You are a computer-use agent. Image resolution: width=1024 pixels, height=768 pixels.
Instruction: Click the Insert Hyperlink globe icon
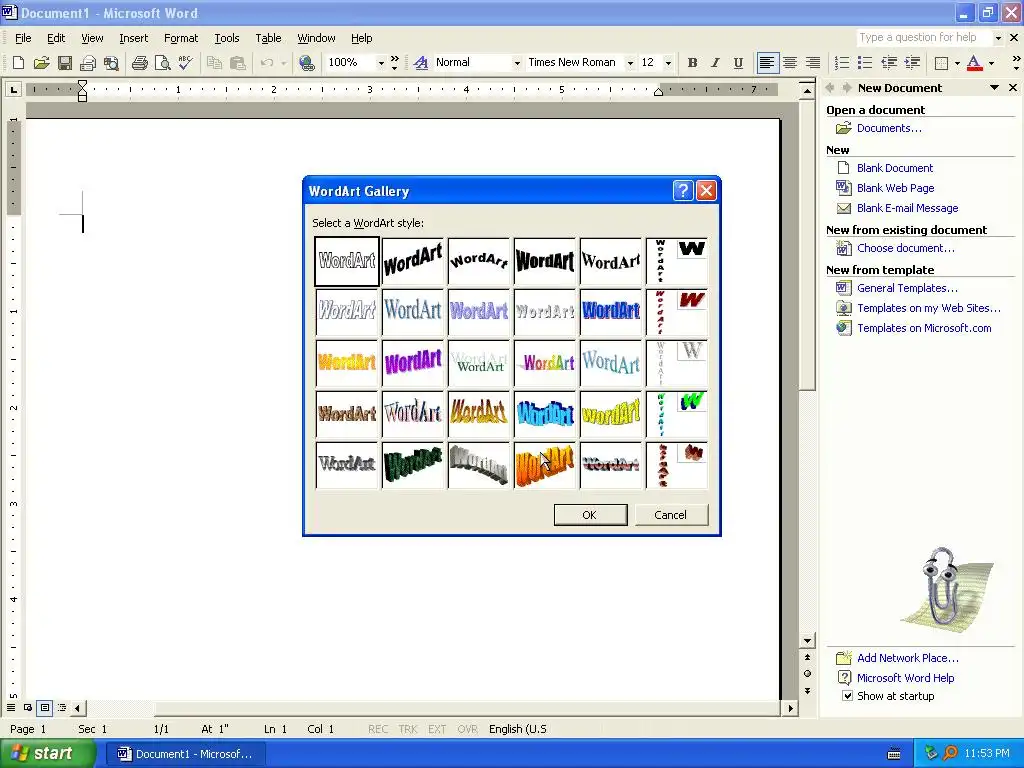click(x=306, y=63)
